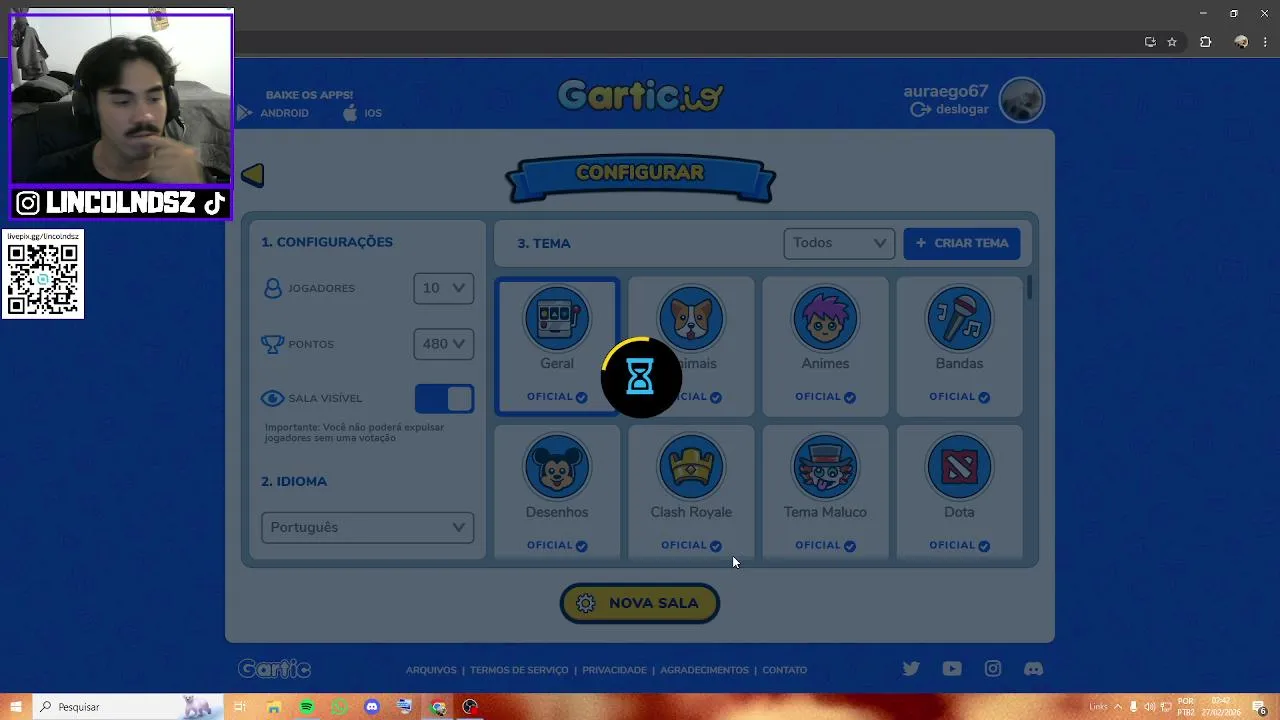The width and height of the screenshot is (1280, 720).
Task: Open the Discord icon in footer
Action: 1034,669
